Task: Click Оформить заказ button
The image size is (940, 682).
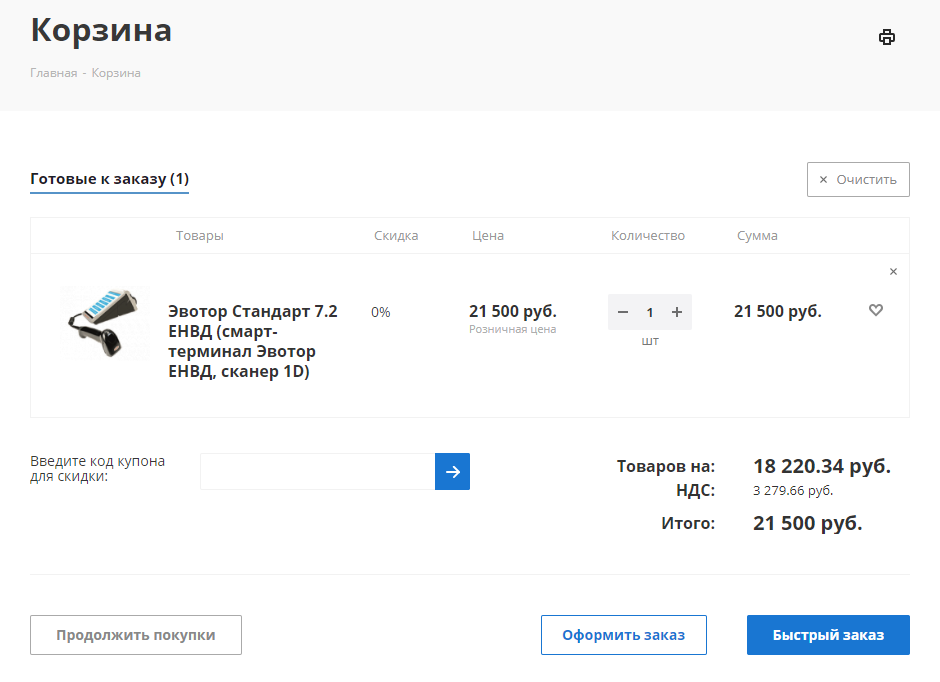Action: tap(624, 635)
